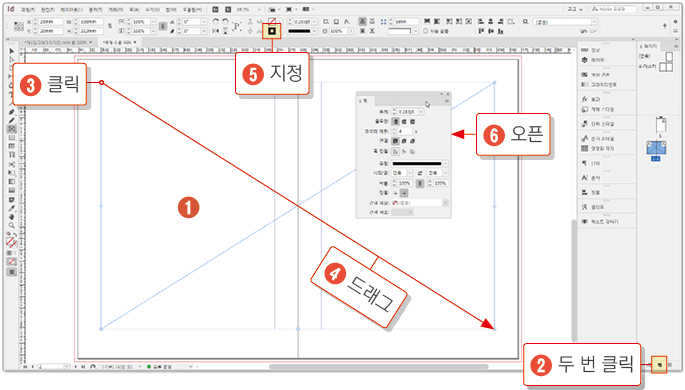Click the horizontal scrollbar thumb
This screenshot has width=685, height=390.
click(x=378, y=367)
